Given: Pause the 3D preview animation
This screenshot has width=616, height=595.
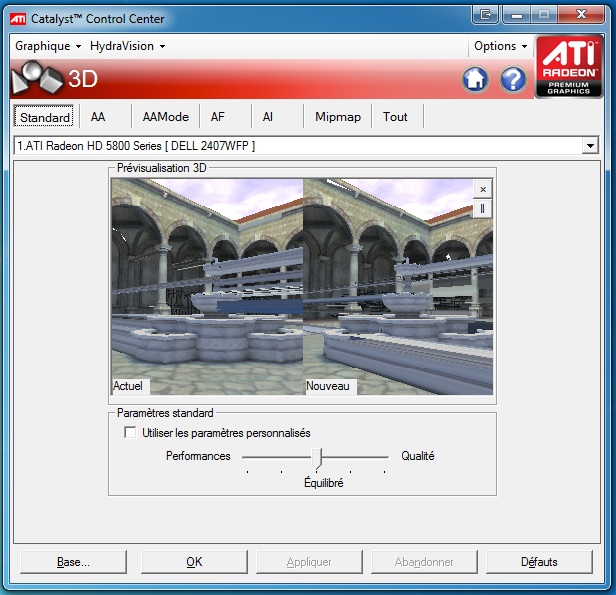Looking at the screenshot, I should point(483,208).
